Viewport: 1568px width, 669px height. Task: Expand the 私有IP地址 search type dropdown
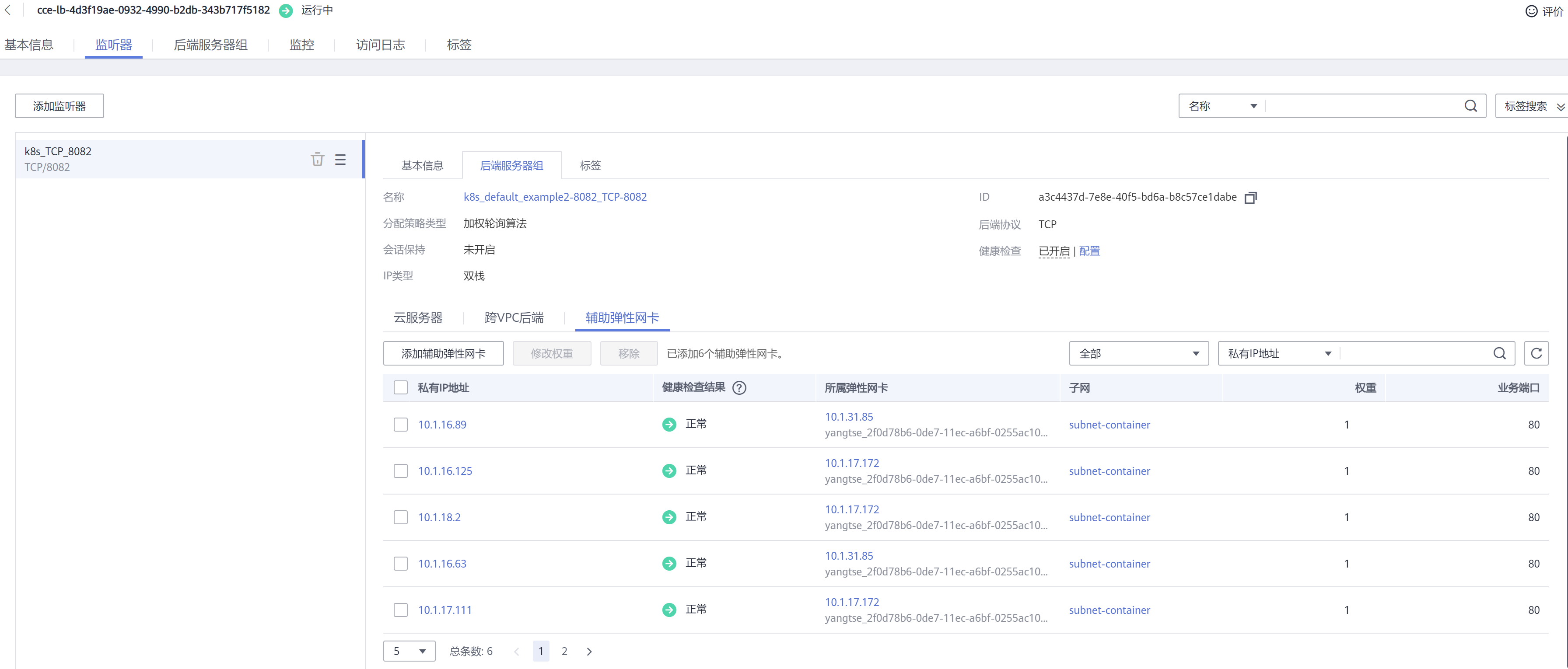[x=1278, y=353]
